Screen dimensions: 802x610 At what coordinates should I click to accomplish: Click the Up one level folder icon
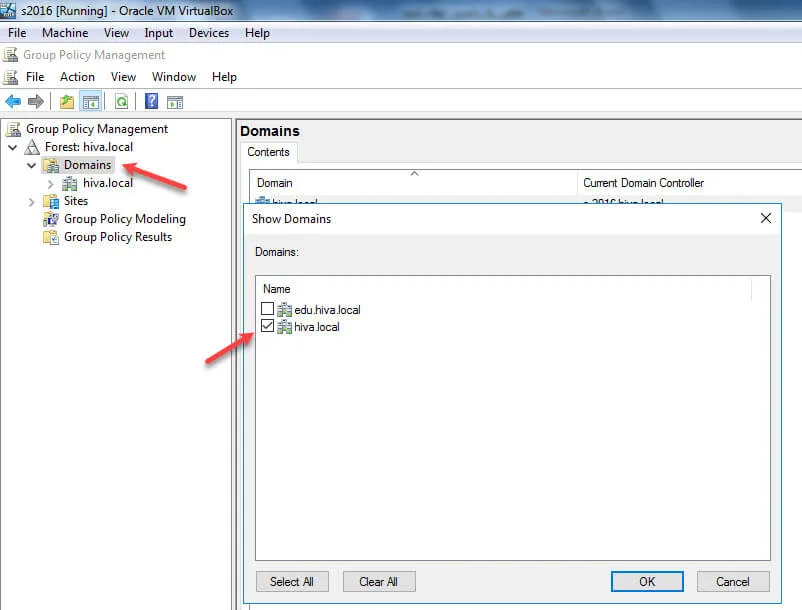click(66, 102)
